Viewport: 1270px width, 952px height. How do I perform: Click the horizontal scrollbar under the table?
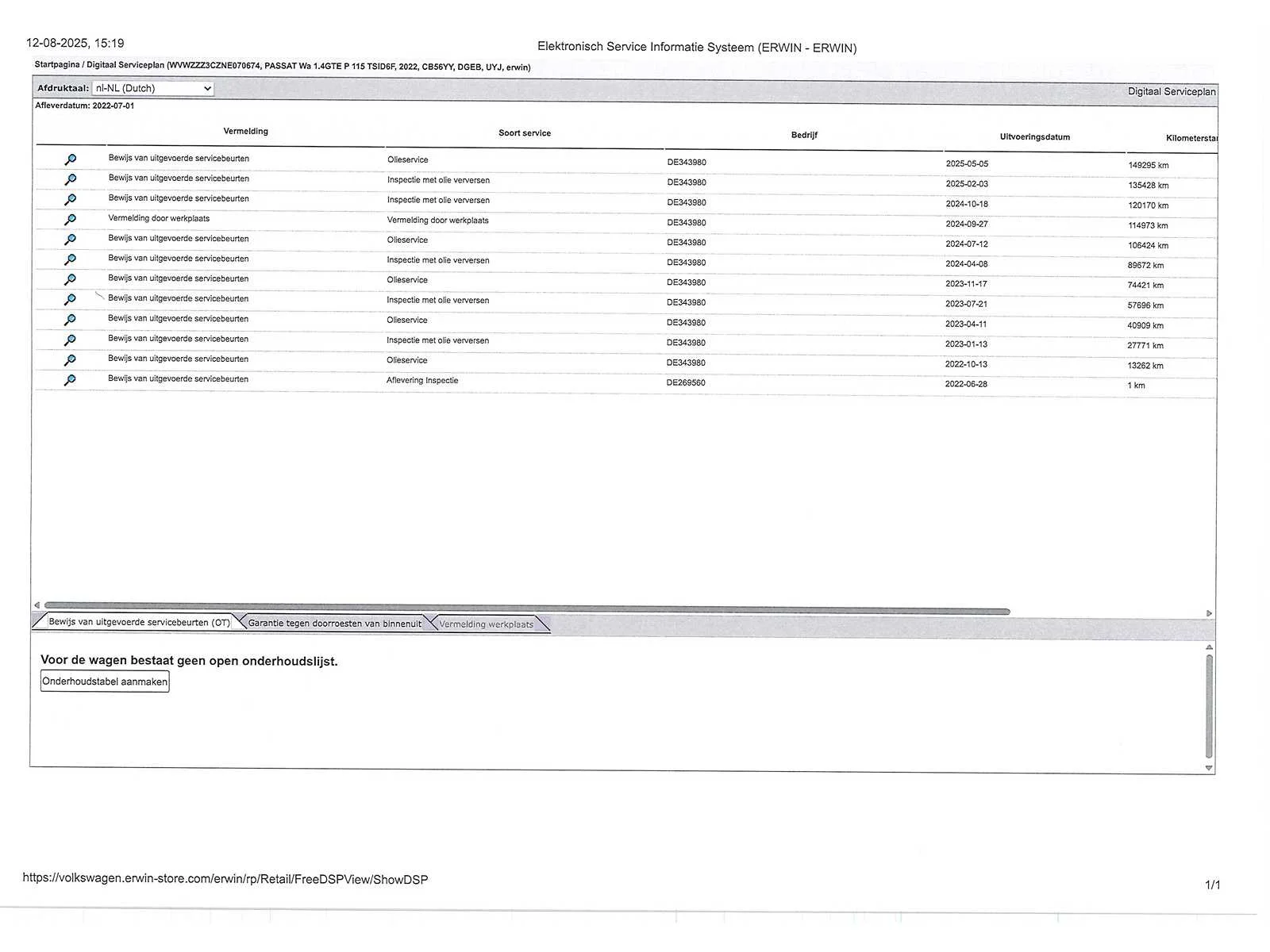click(526, 610)
